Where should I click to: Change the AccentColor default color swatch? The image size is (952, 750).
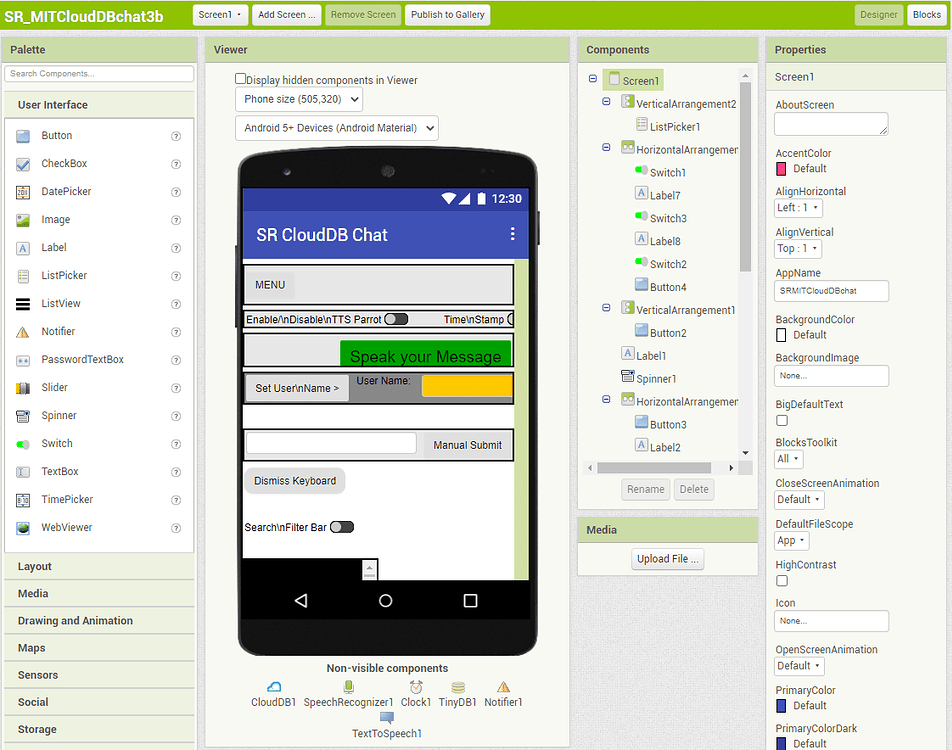(x=779, y=168)
